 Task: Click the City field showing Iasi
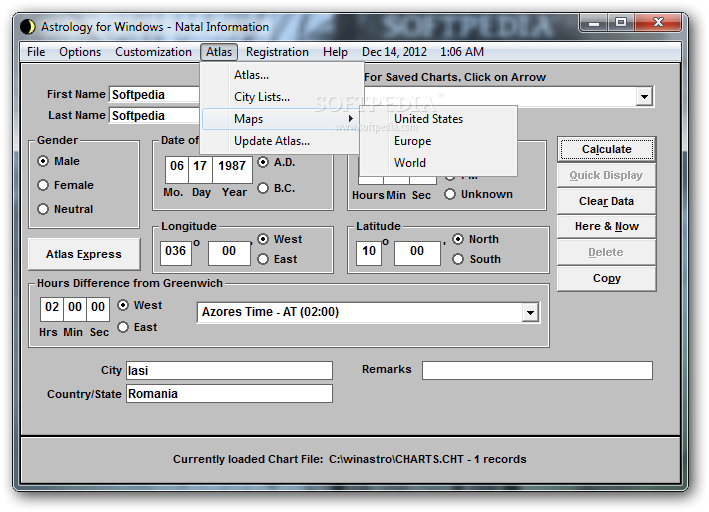pos(229,370)
